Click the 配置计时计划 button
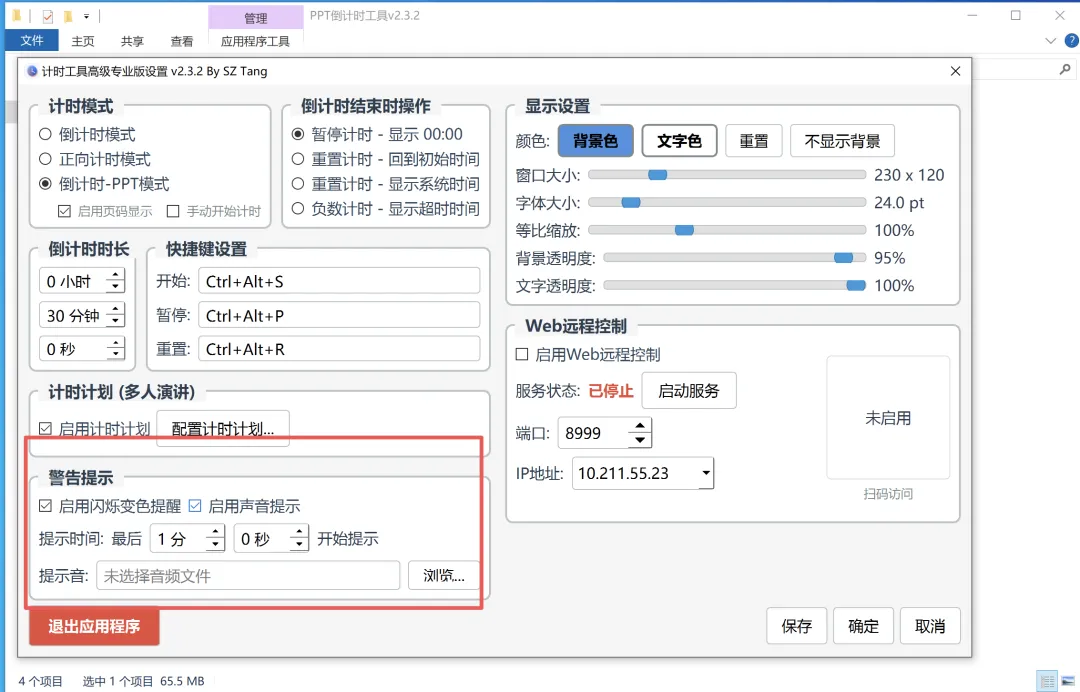The width and height of the screenshot is (1080, 692). [x=222, y=429]
